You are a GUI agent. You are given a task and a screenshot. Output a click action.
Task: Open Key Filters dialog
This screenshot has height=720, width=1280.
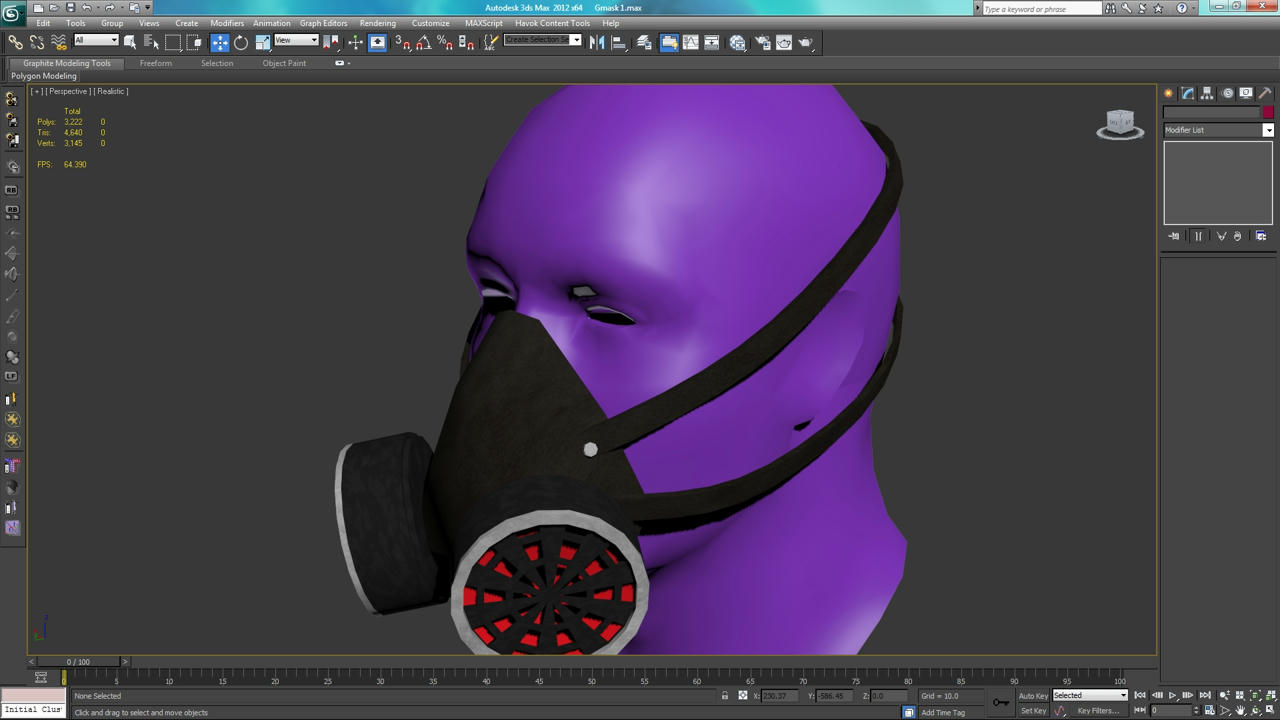pyautogui.click(x=1098, y=711)
